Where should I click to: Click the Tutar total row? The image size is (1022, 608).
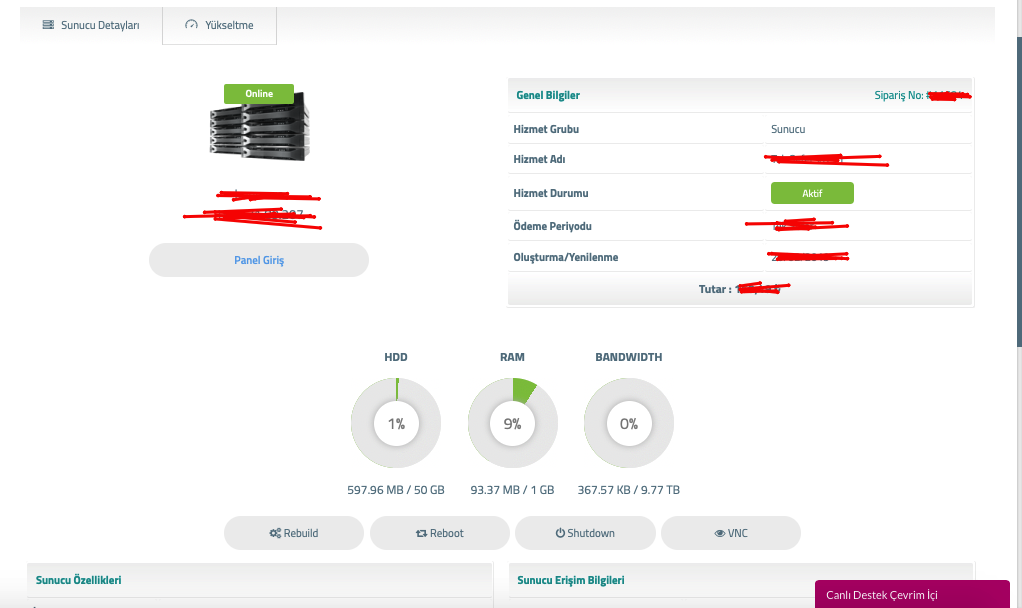[740, 289]
